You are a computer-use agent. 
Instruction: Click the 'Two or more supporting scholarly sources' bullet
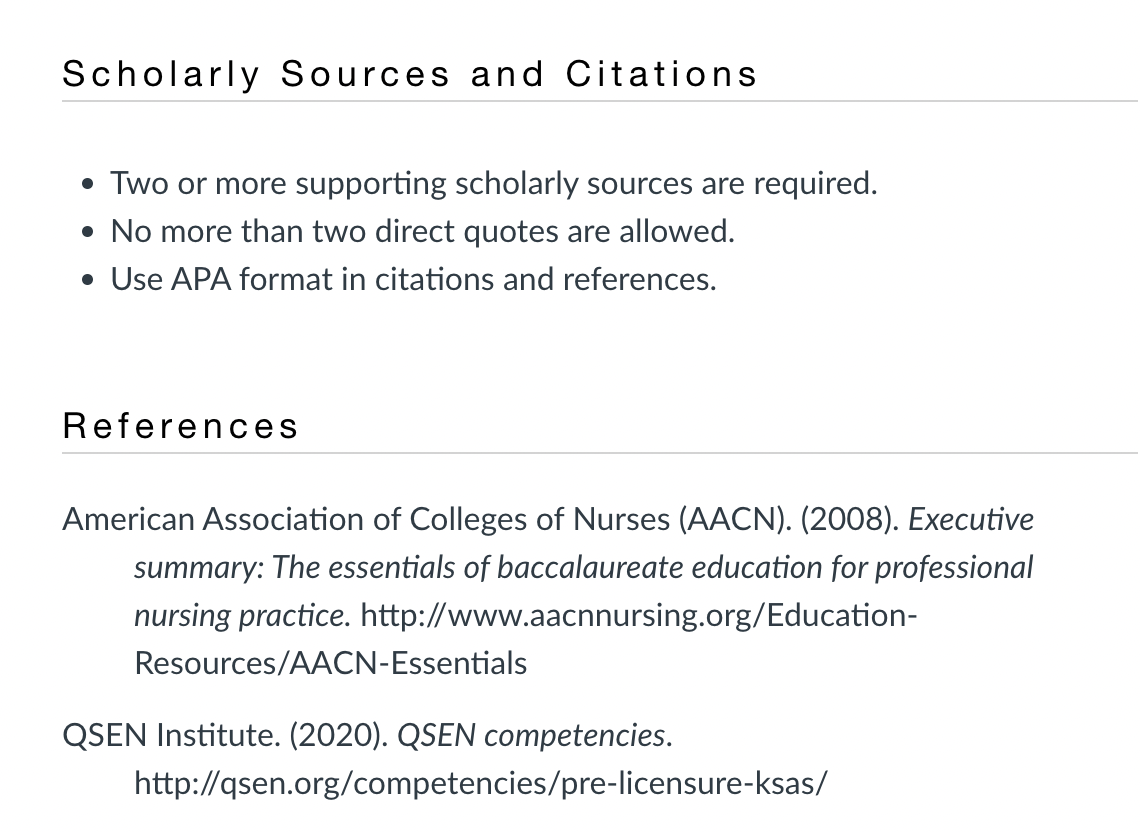494,183
